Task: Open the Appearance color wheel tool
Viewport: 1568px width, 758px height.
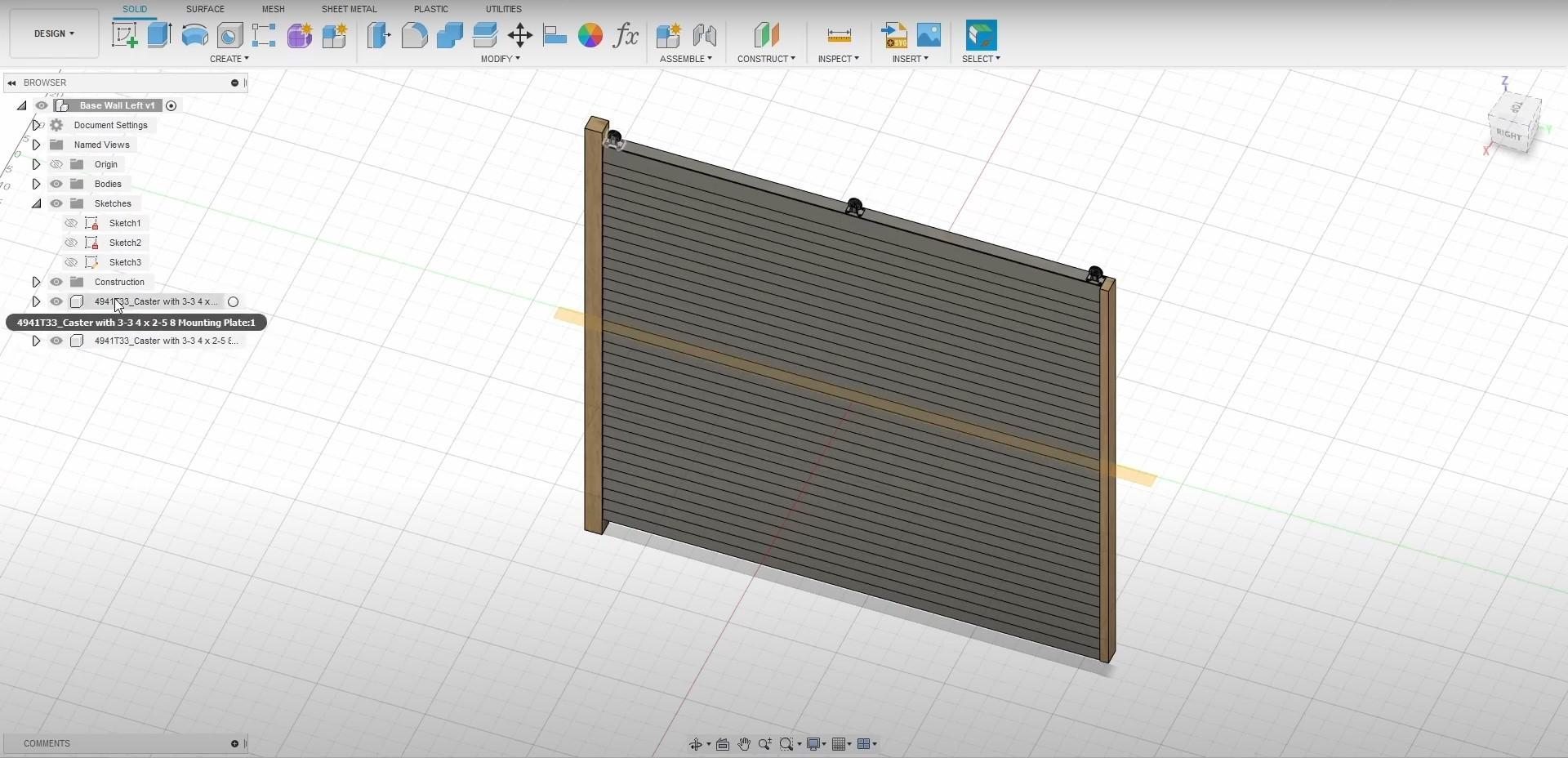Action: (x=590, y=35)
